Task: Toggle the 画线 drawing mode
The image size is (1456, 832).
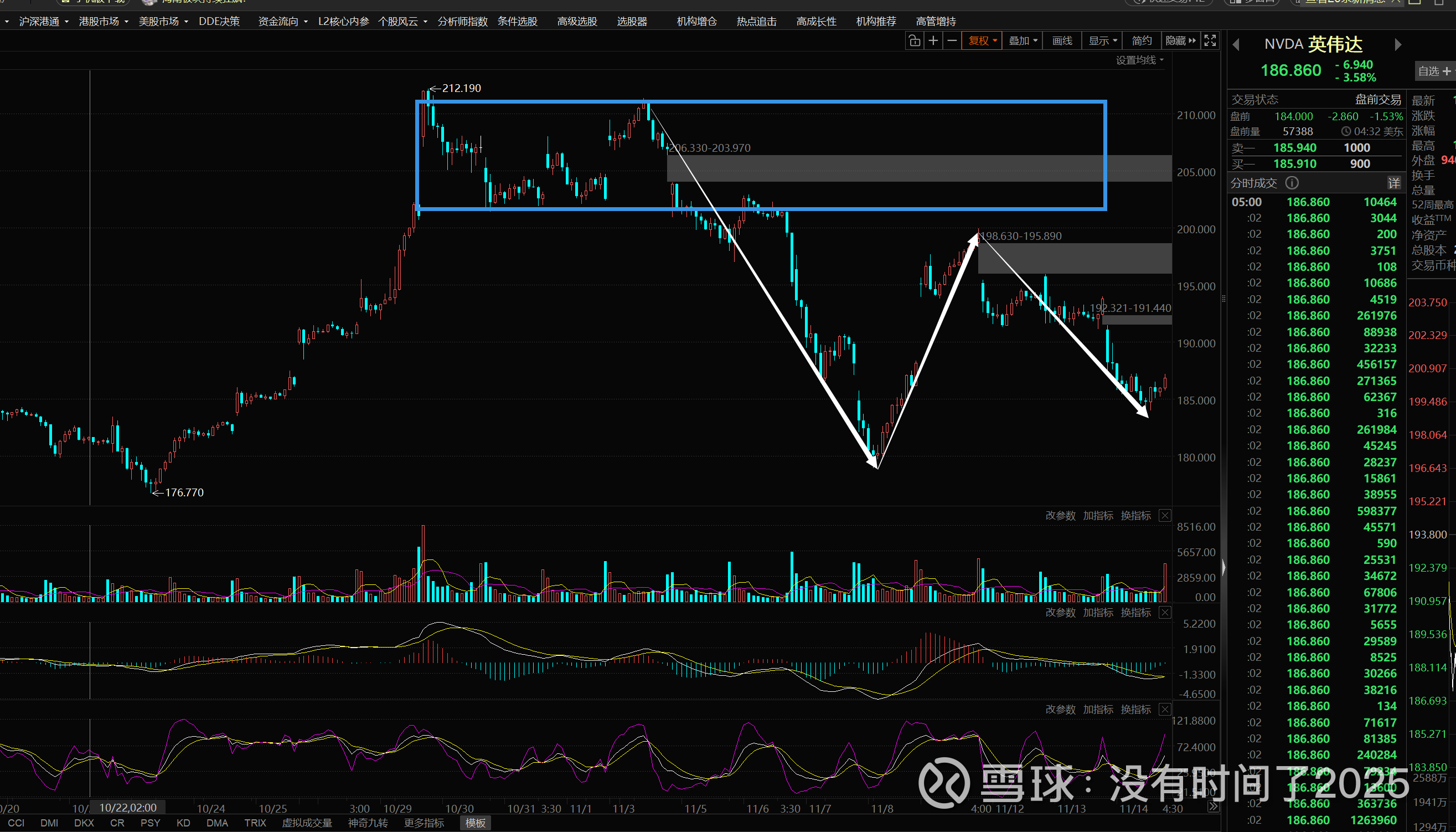Action: [1062, 40]
